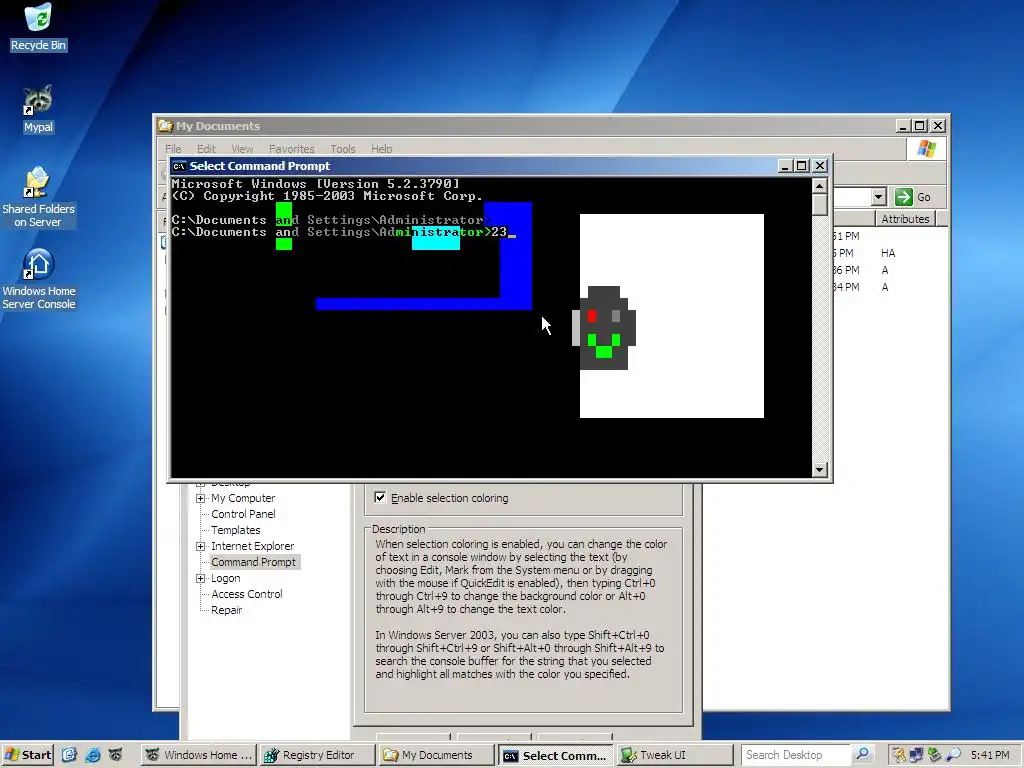Switch to My Documents taskbar button

pos(436,755)
